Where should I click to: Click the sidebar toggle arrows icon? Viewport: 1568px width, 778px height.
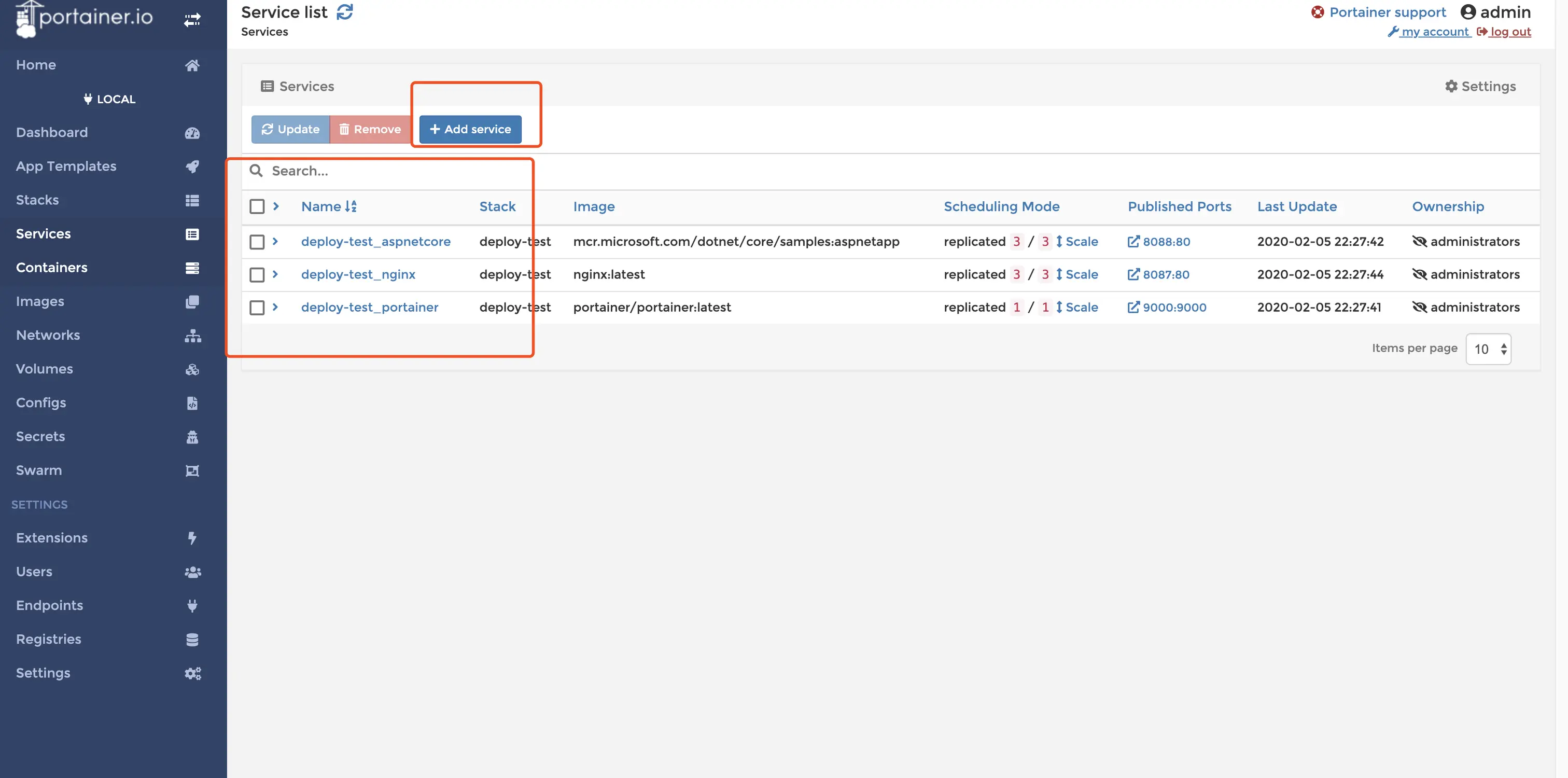pos(192,20)
